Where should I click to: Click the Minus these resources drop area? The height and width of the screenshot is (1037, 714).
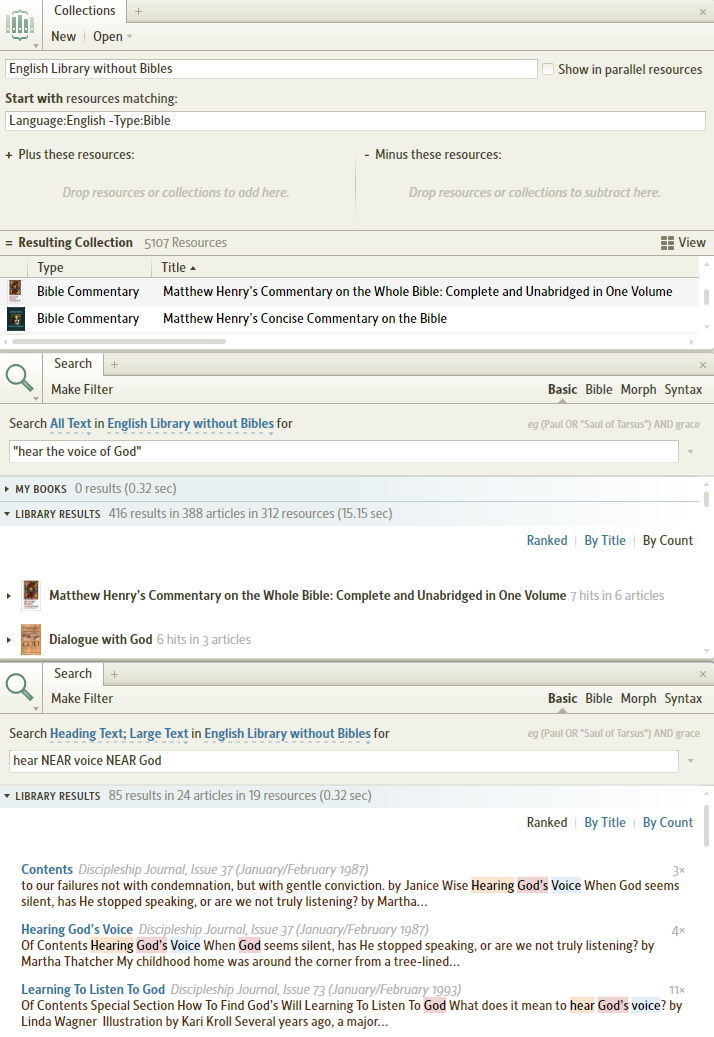coord(534,192)
